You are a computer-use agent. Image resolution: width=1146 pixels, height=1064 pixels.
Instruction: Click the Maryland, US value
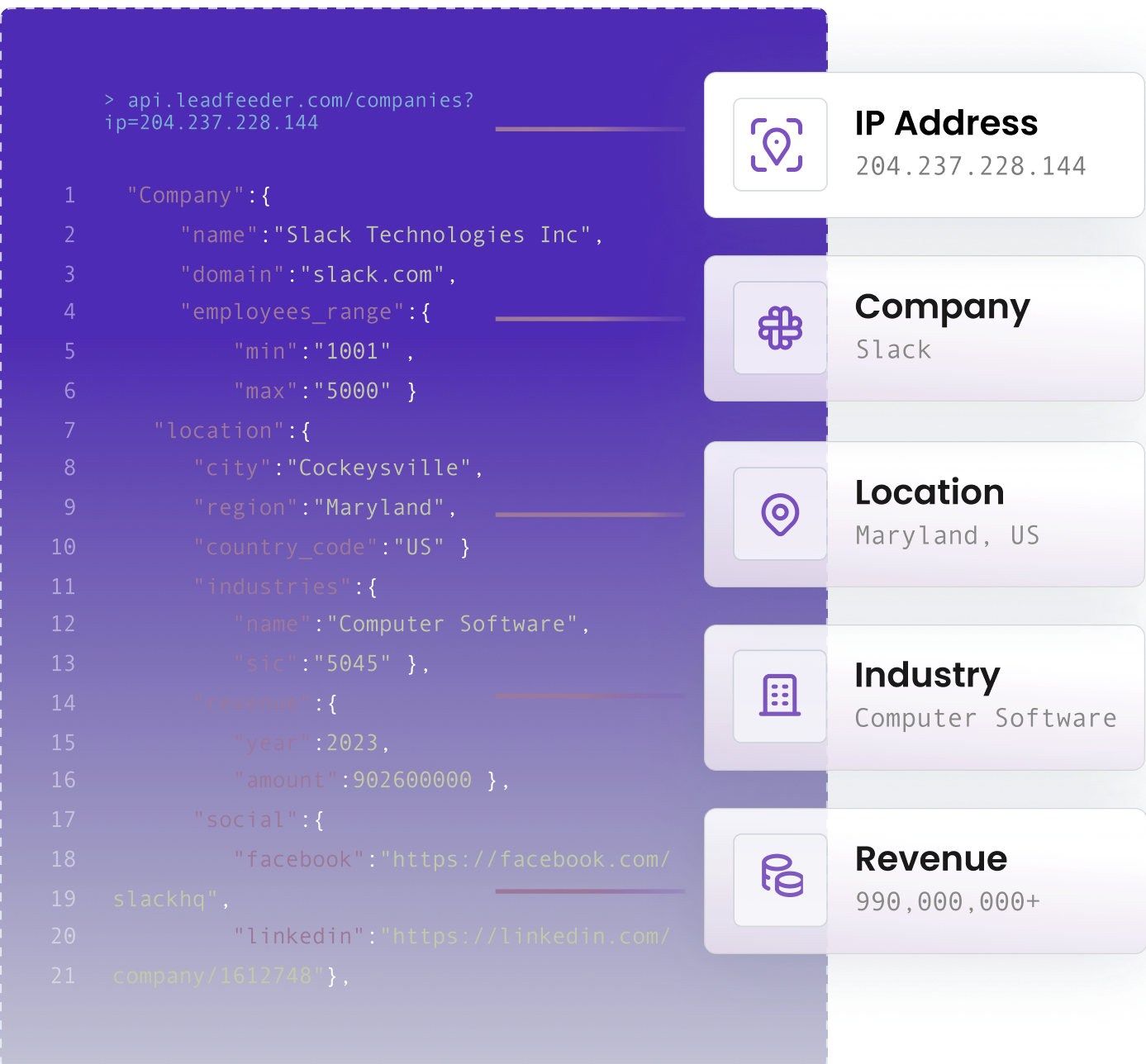click(x=947, y=535)
